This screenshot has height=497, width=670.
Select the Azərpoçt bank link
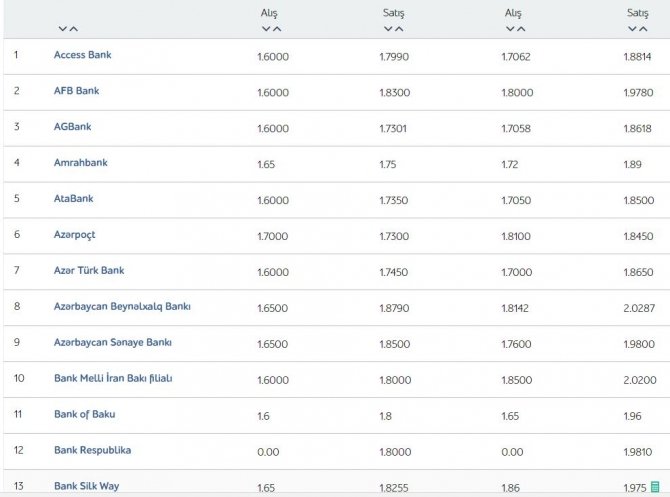click(x=74, y=235)
